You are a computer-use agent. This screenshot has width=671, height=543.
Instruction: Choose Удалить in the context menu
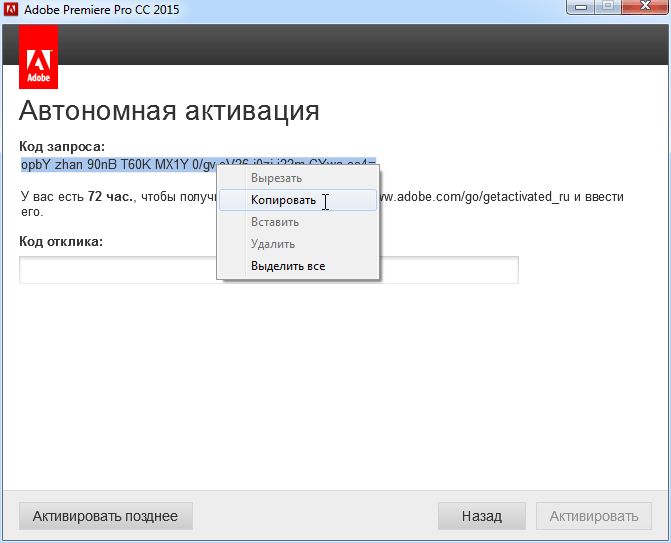pyautogui.click(x=298, y=244)
